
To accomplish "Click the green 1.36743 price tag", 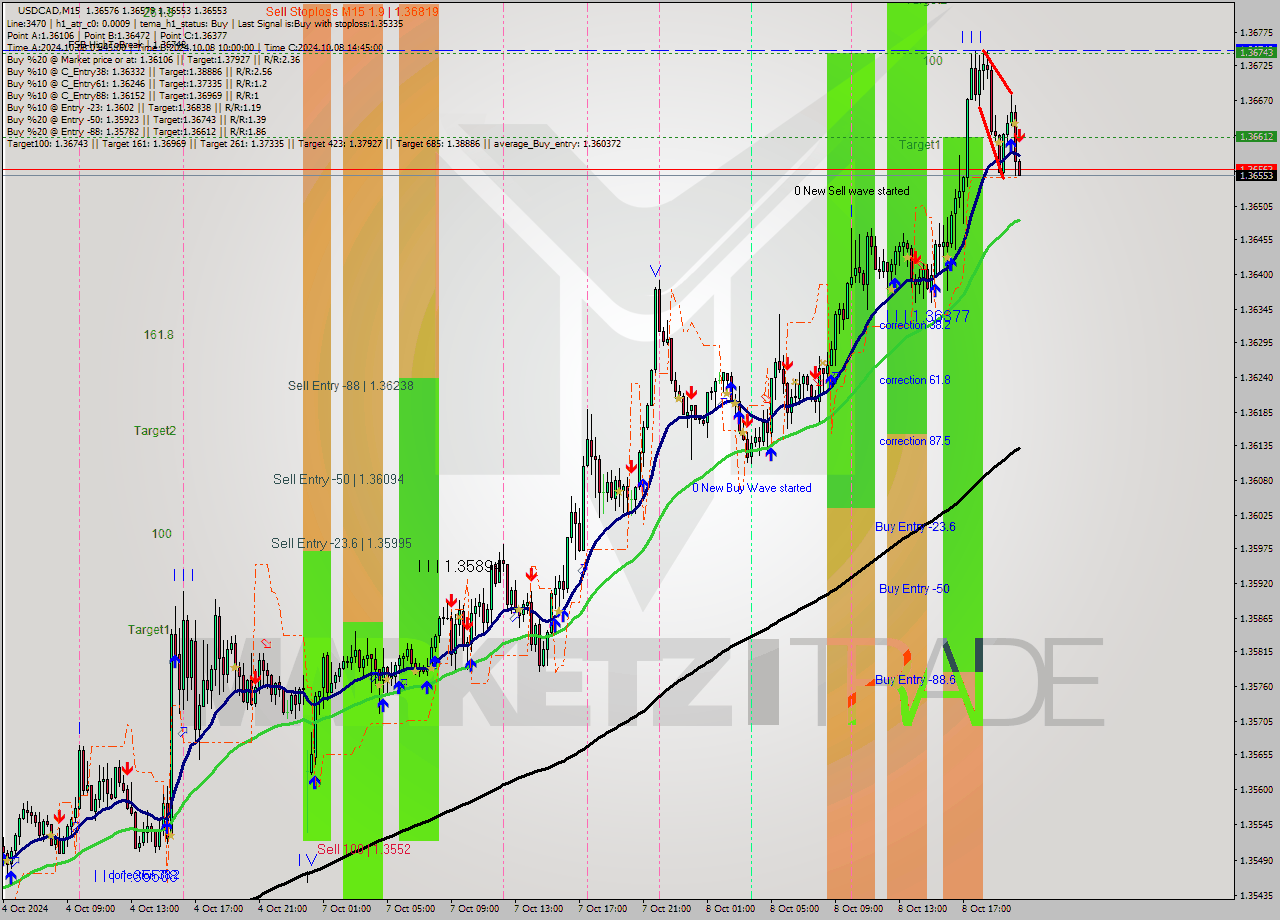I will (1255, 51).
